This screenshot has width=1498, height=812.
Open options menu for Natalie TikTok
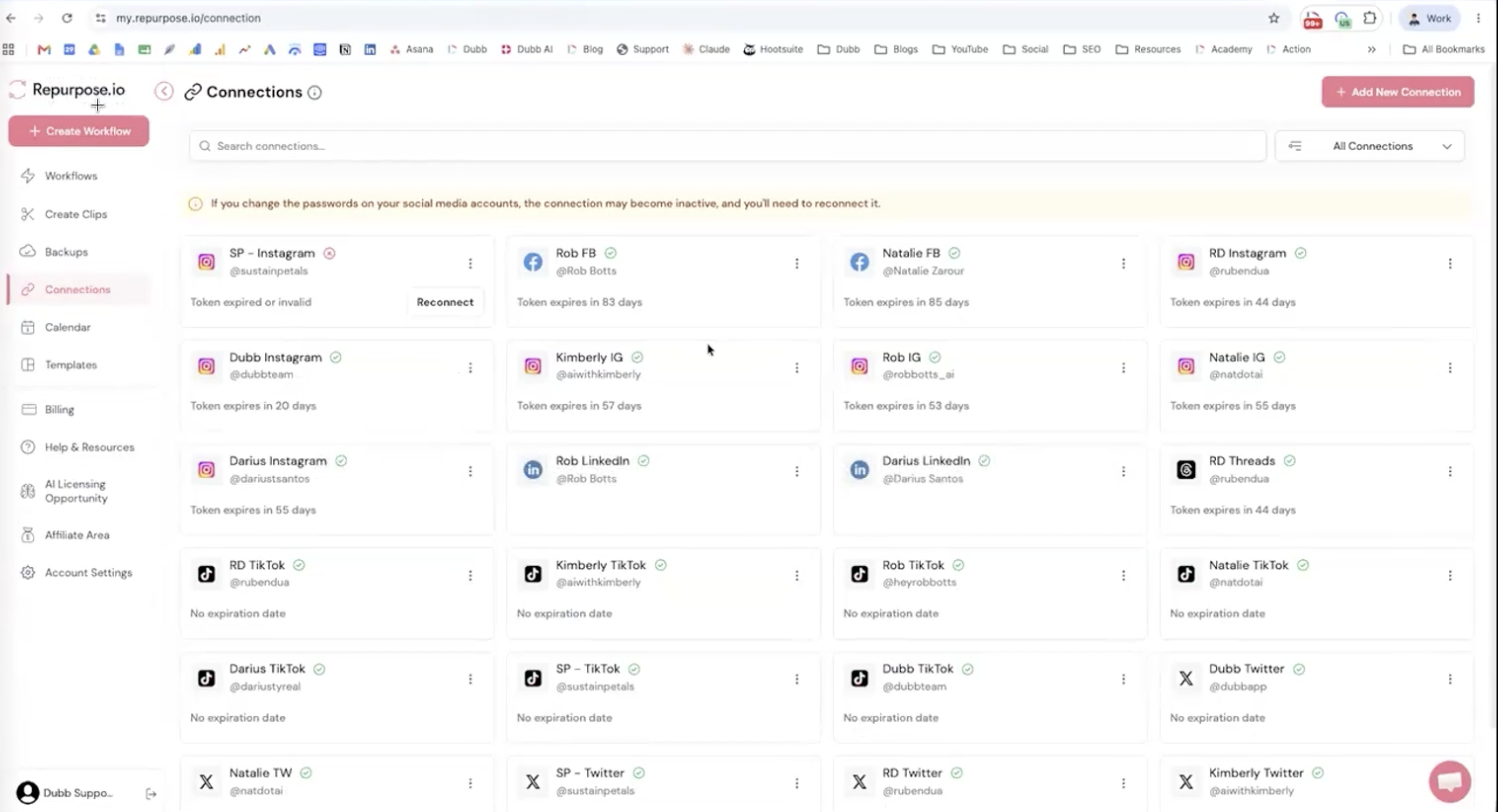1450,576
